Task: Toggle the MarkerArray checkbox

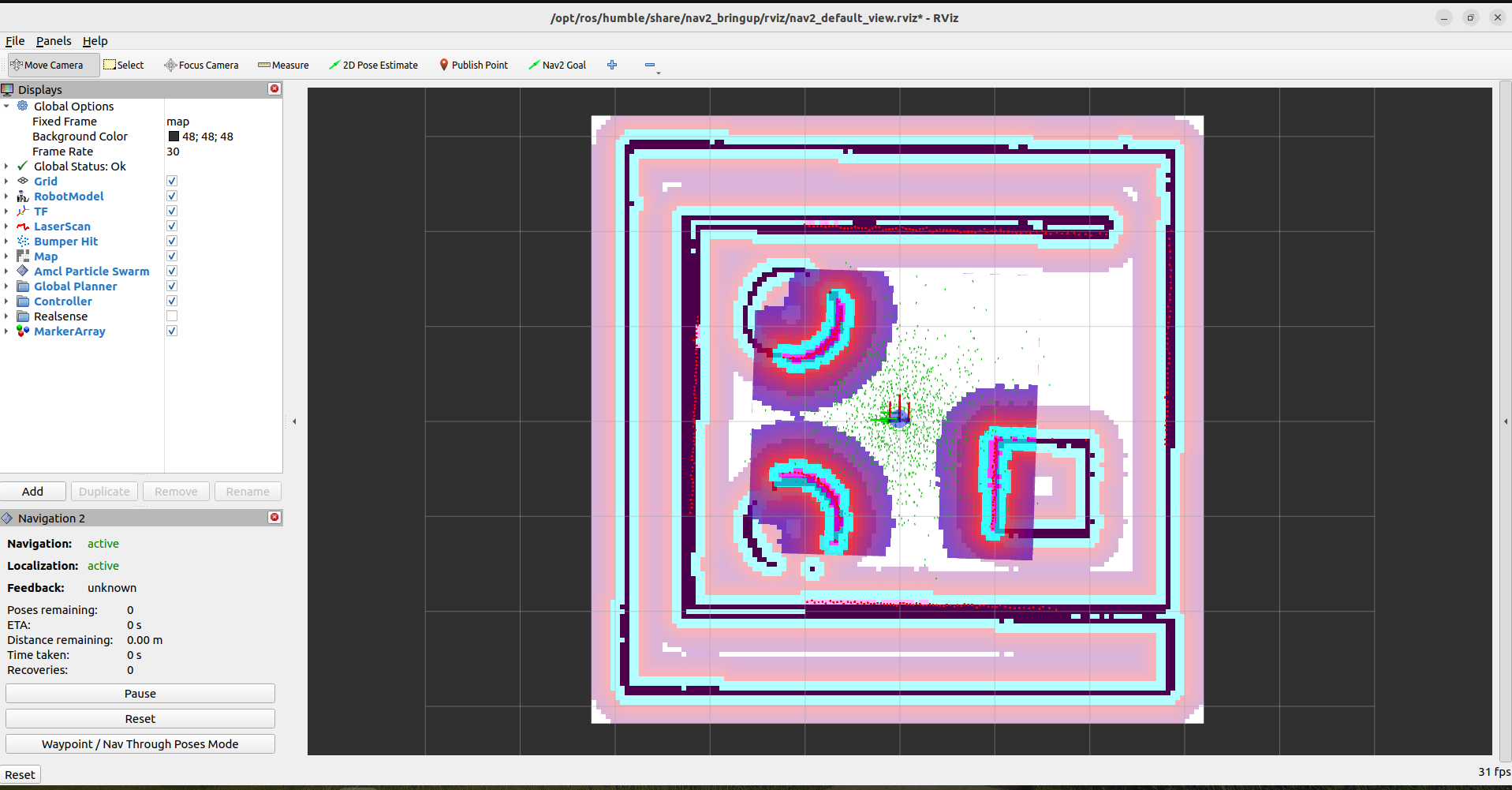Action: [172, 331]
